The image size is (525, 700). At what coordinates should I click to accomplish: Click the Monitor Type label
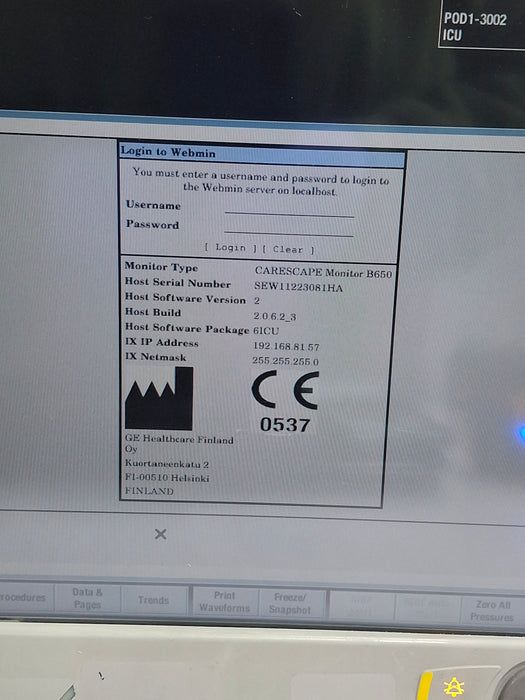pos(161,267)
